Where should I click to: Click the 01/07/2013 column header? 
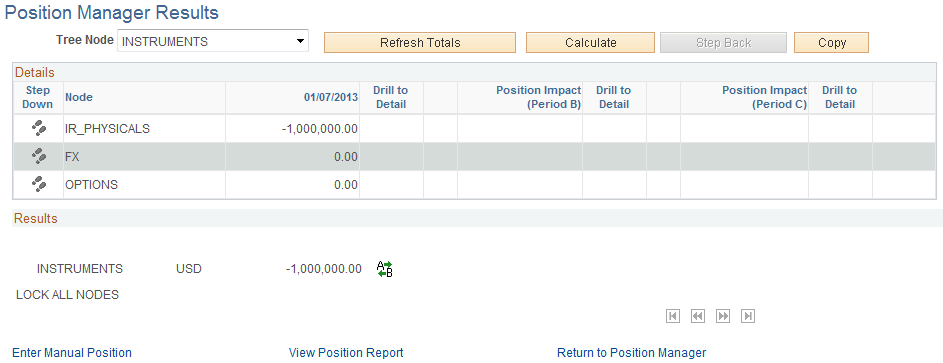click(x=331, y=97)
